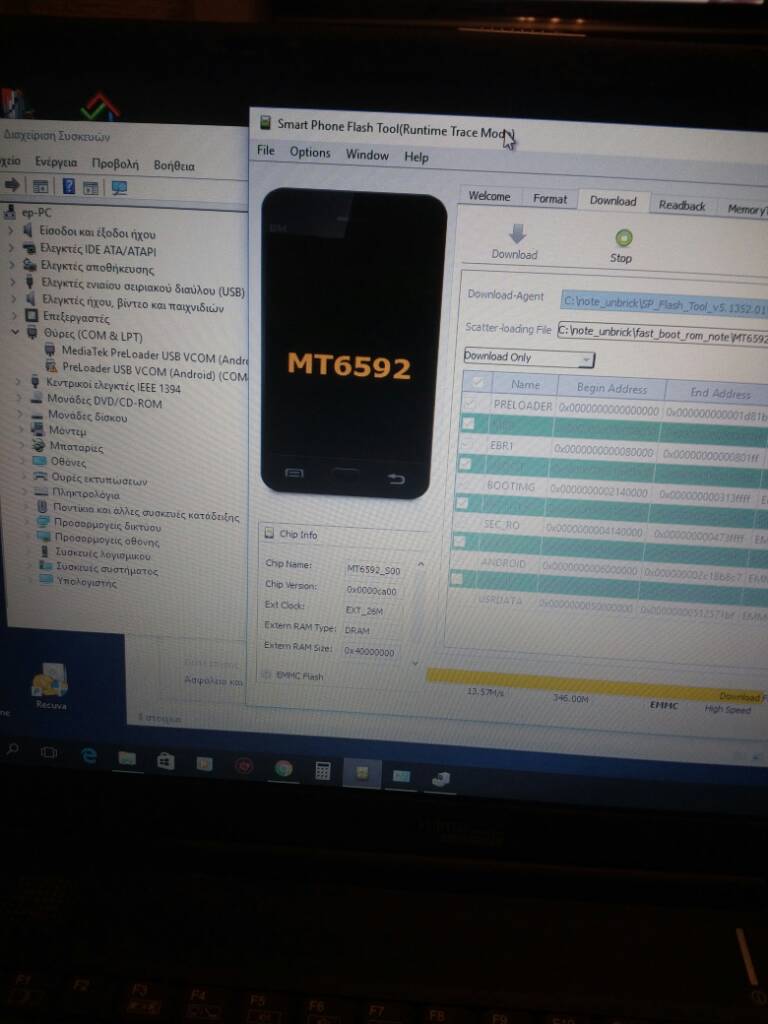The width and height of the screenshot is (768, 1024).
Task: Click the Scatter-loading File path field
Action: [662, 333]
